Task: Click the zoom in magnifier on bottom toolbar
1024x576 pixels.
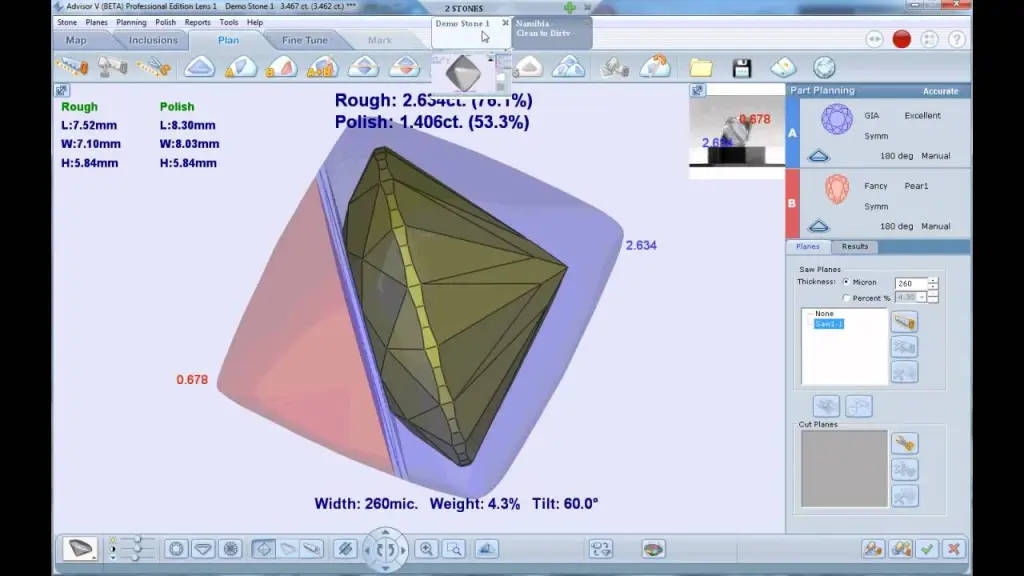Action: (427, 548)
